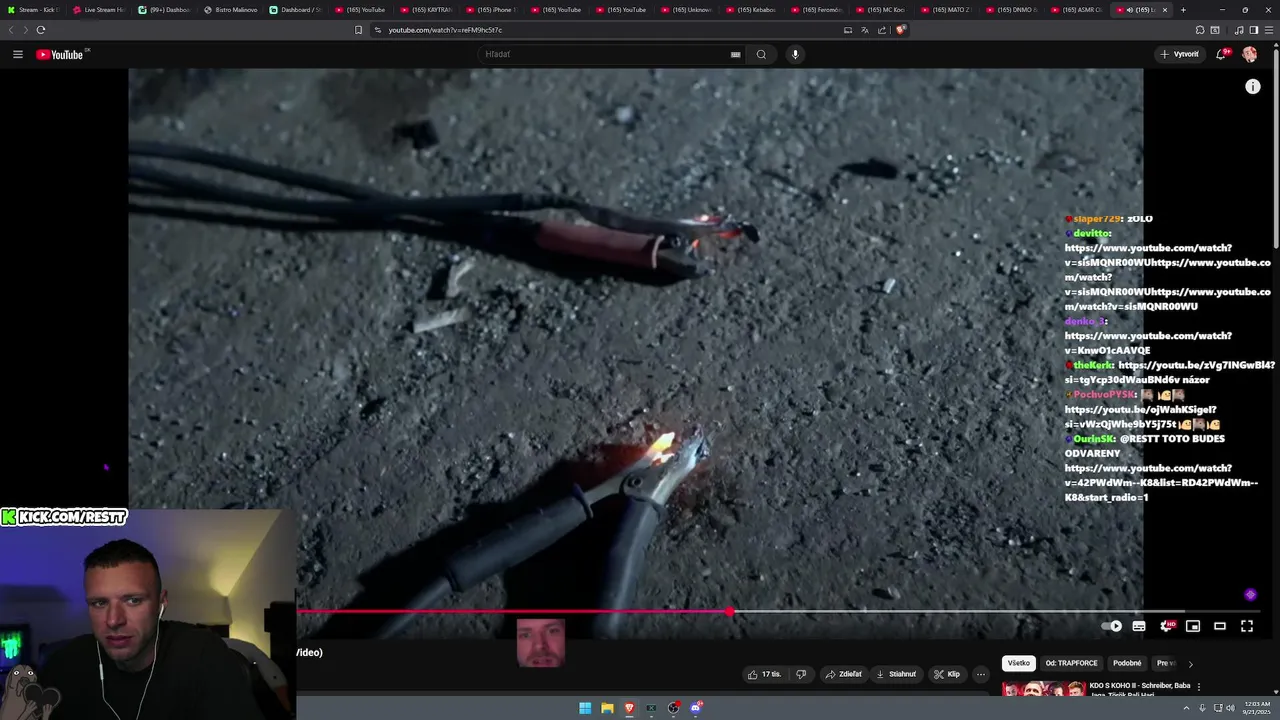1280x720 pixels.
Task: Open YouTube notifications bell
Action: (1221, 54)
